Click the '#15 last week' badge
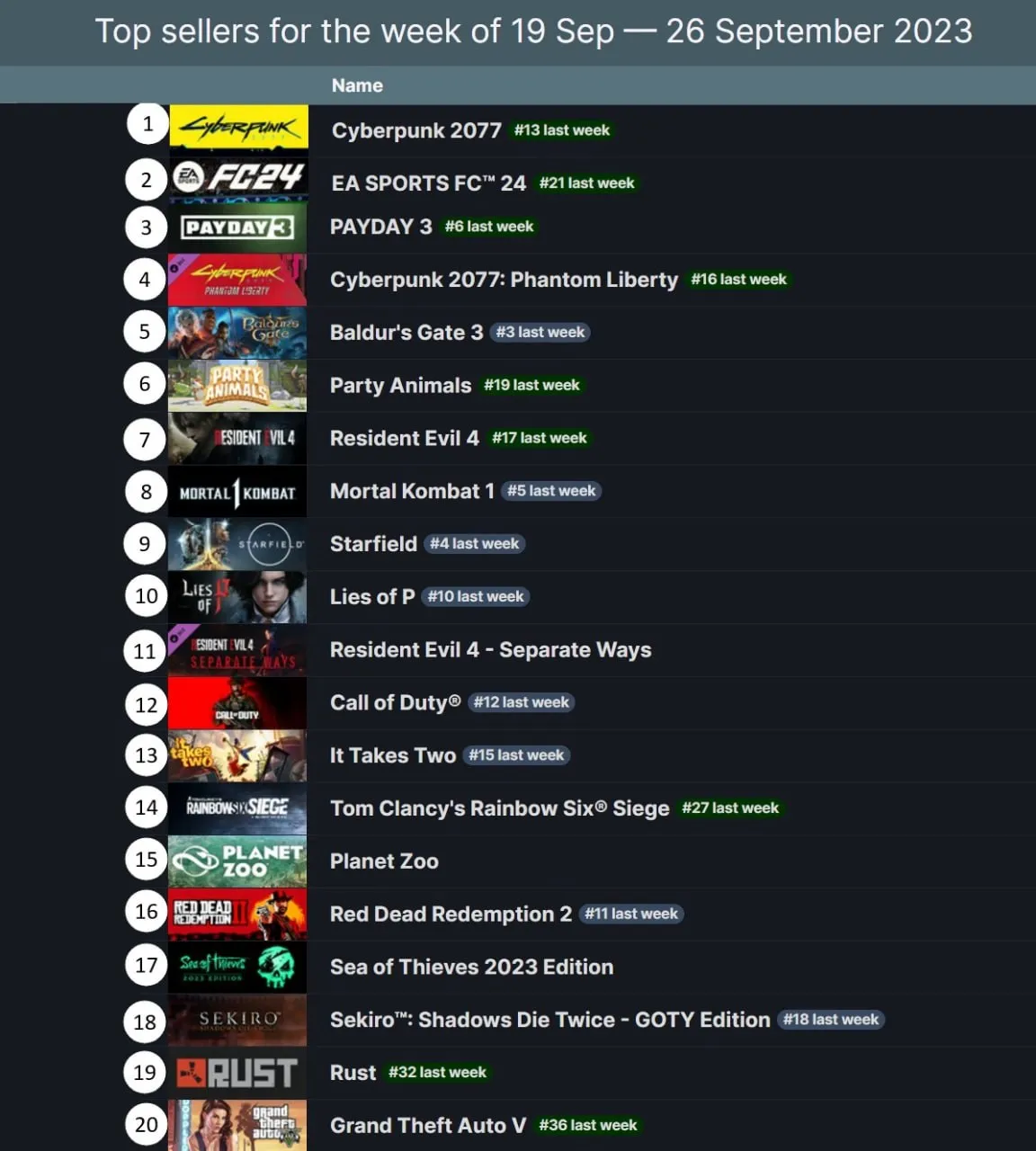The image size is (1036, 1151). (x=516, y=755)
